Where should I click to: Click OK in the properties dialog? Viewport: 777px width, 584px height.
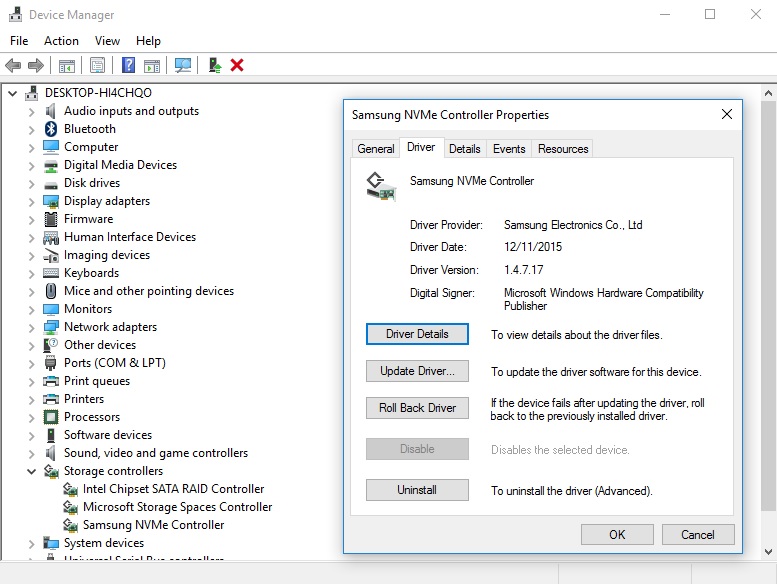tap(617, 534)
